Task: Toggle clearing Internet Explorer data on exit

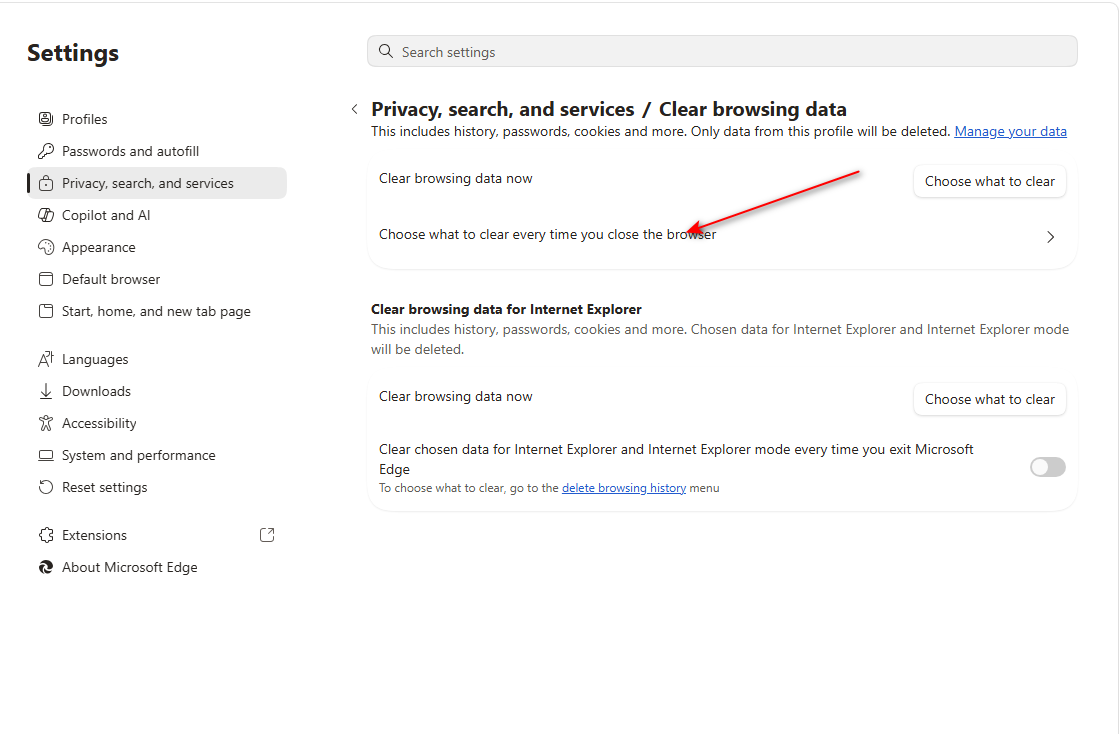Action: tap(1048, 467)
